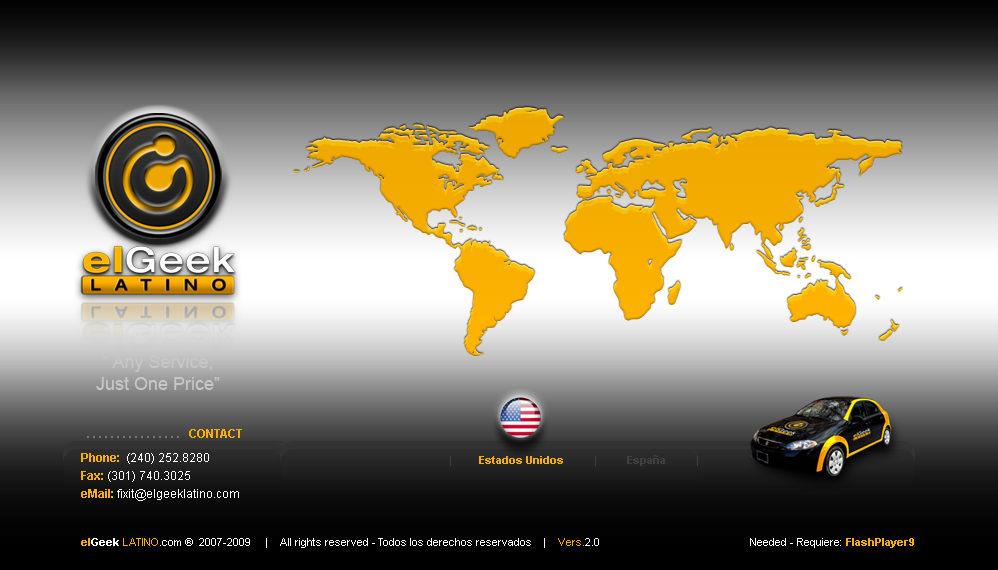Click the 2007-2009 copyright years
Screen dimensions: 998x570
click(224, 542)
